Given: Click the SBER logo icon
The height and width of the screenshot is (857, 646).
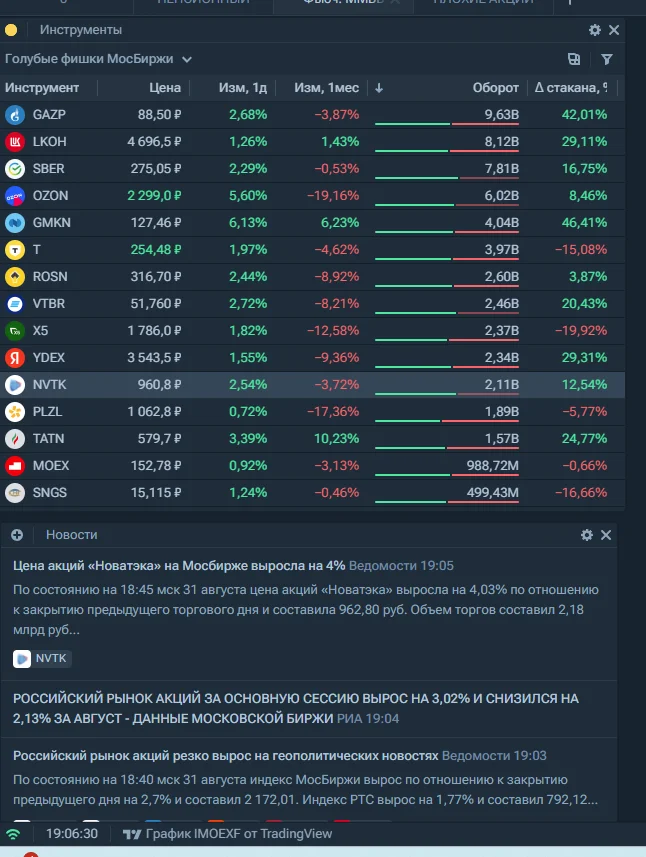Looking at the screenshot, I should pyautogui.click(x=15, y=169).
